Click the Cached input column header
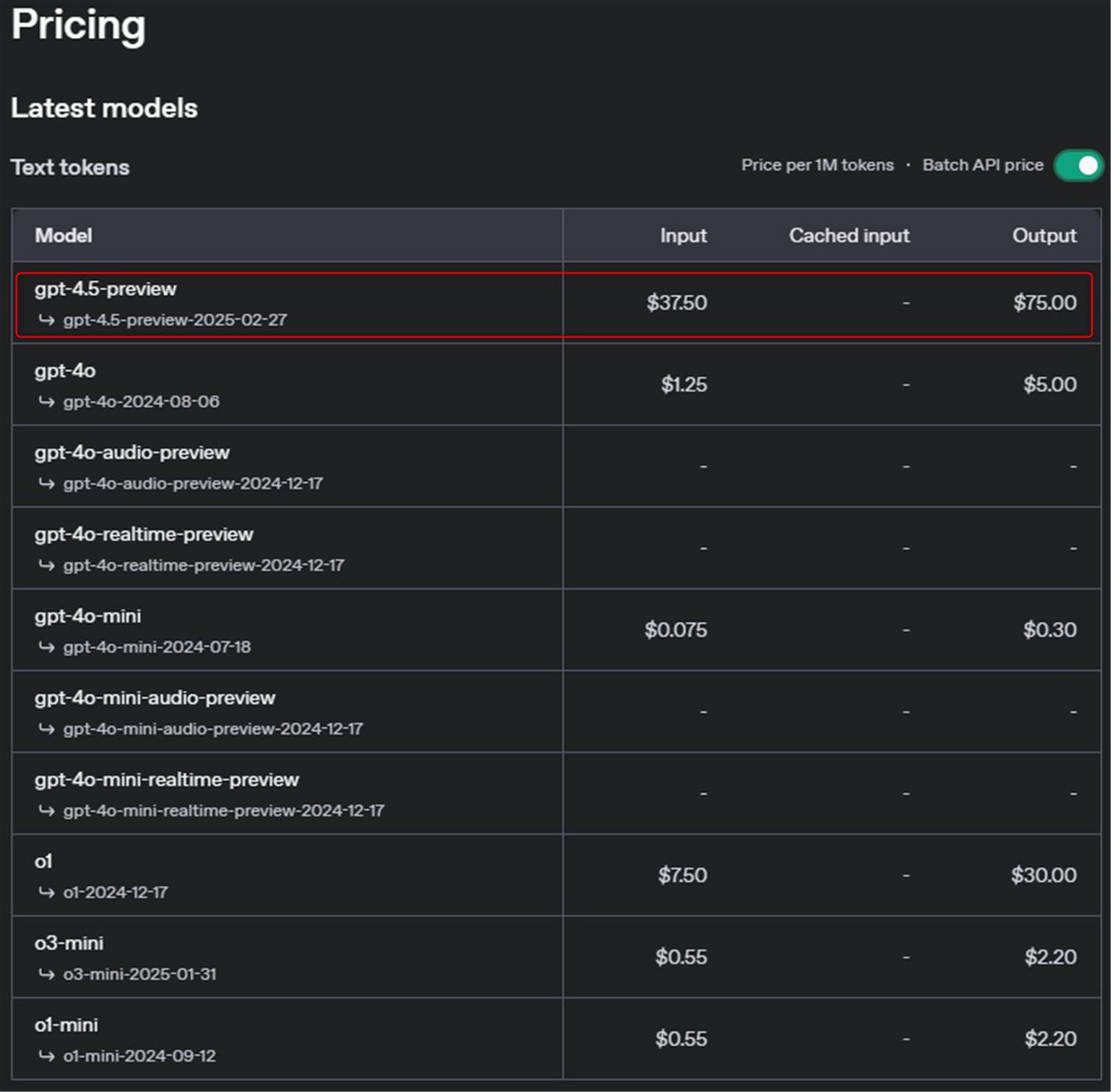Image resolution: width=1111 pixels, height=1092 pixels. click(849, 236)
